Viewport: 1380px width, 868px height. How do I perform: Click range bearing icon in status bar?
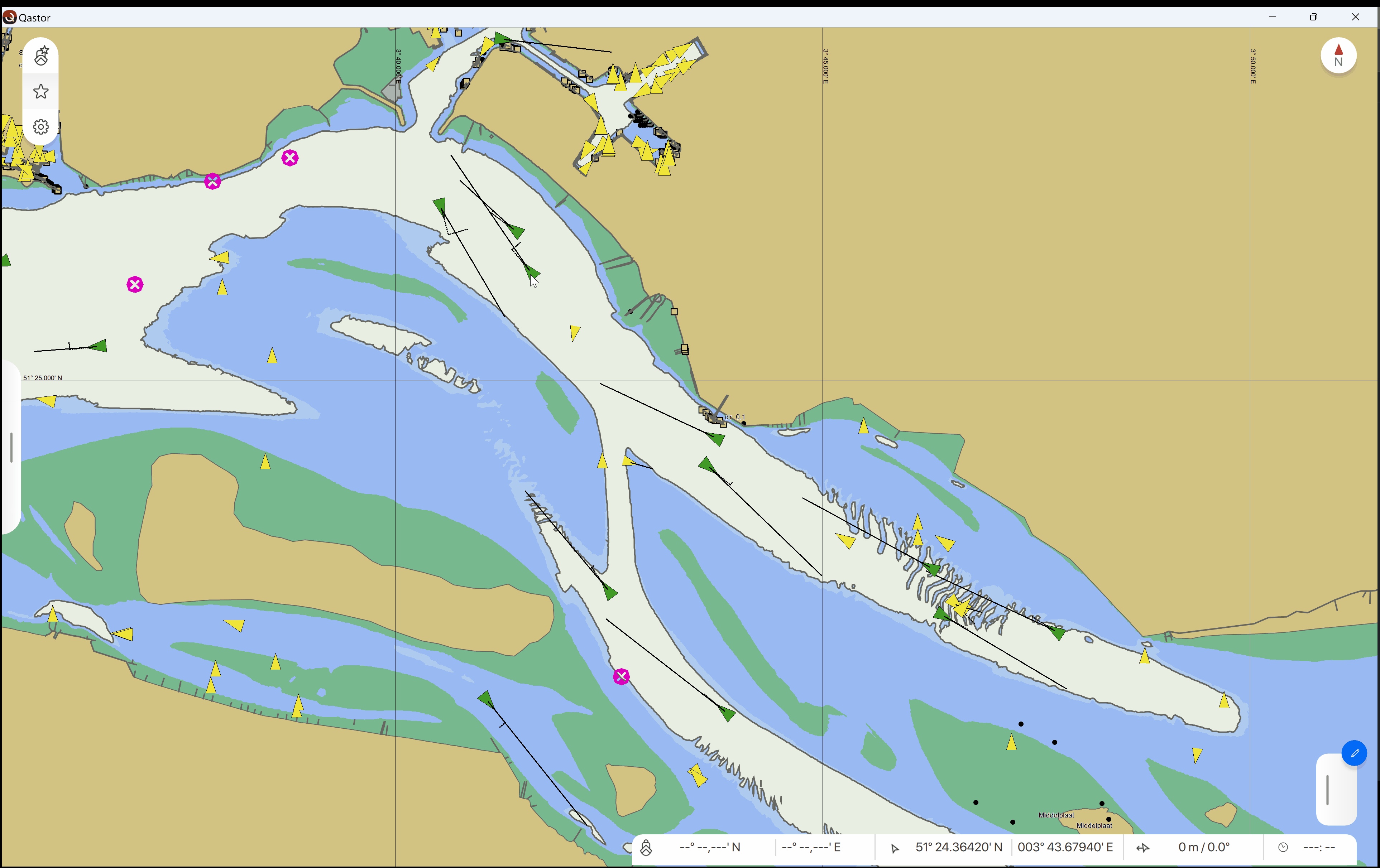point(1143,848)
